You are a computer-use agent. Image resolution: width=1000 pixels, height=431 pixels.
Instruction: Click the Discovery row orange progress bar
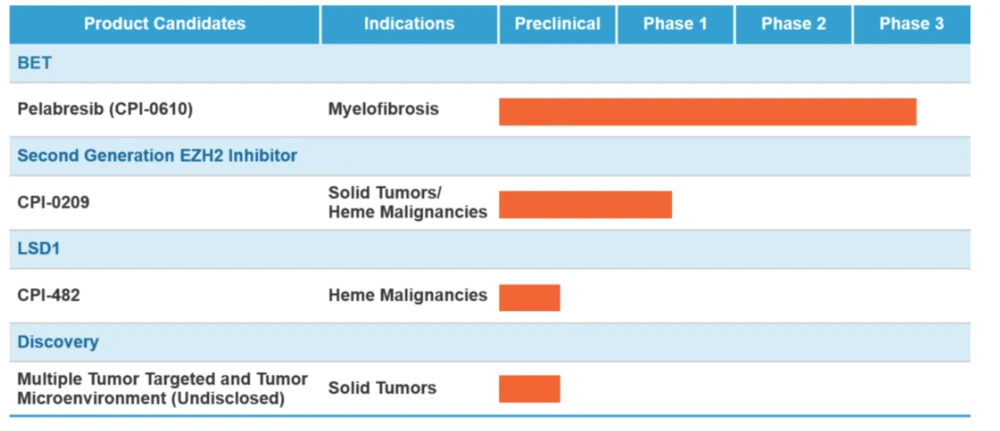tap(529, 389)
